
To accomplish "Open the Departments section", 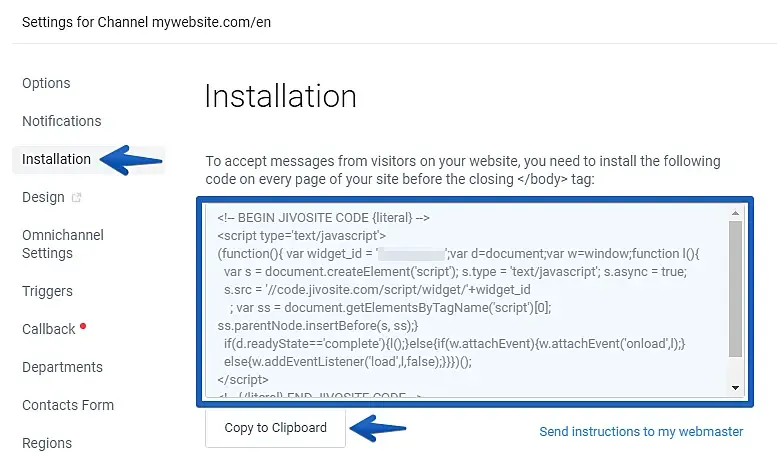I will pos(62,367).
